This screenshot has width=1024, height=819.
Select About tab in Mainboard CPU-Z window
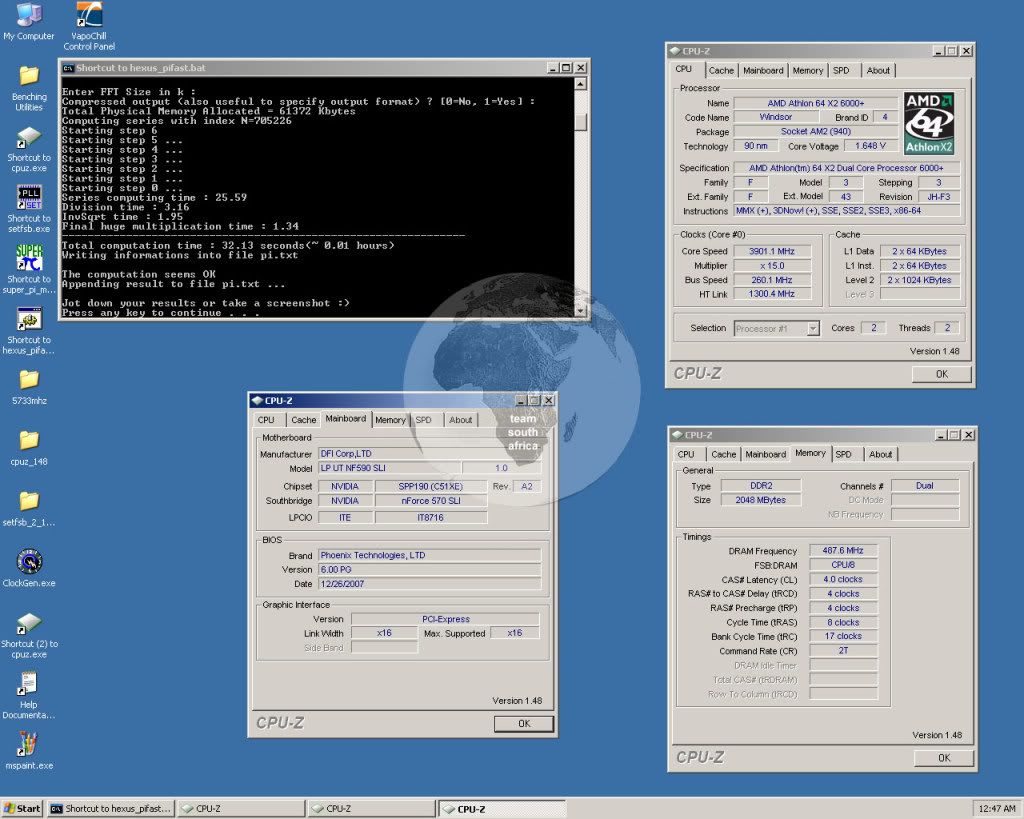(x=460, y=420)
